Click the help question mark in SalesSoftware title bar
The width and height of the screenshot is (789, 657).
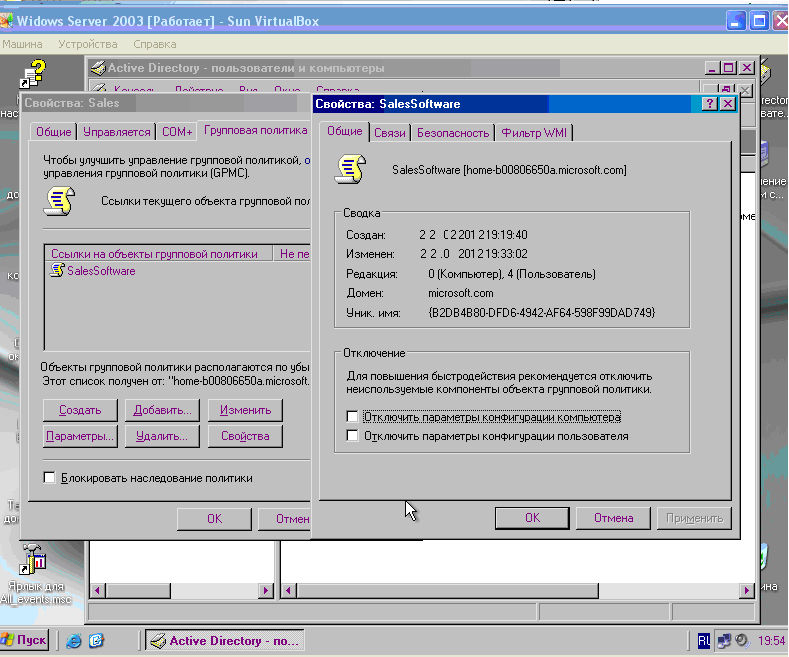click(x=709, y=104)
